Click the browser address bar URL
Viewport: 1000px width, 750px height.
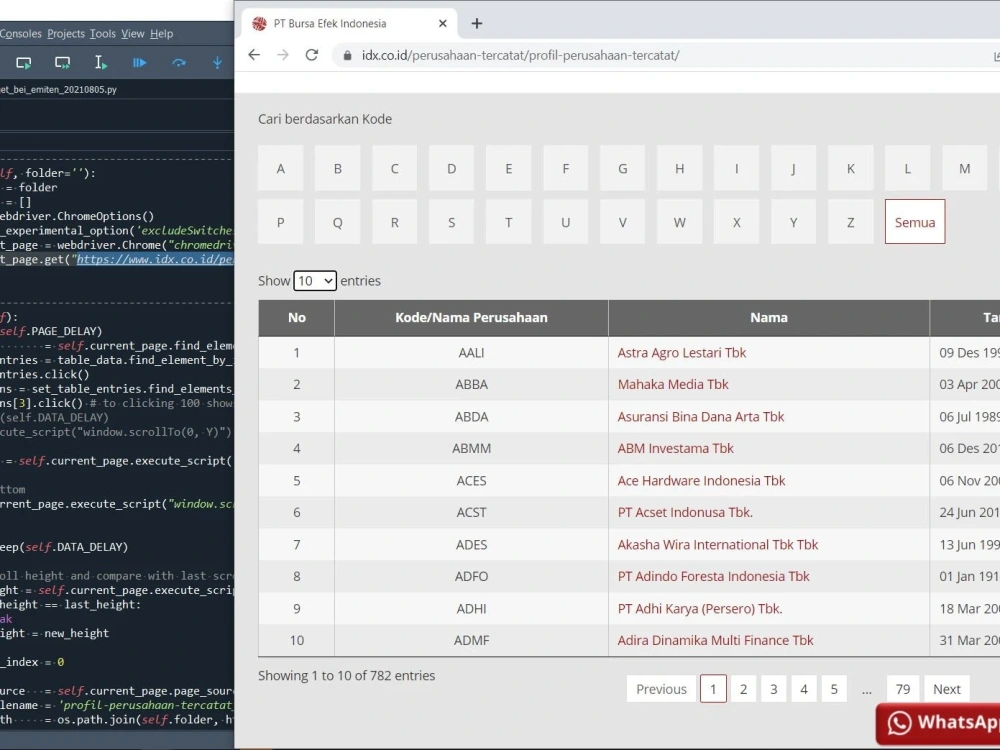click(x=520, y=55)
